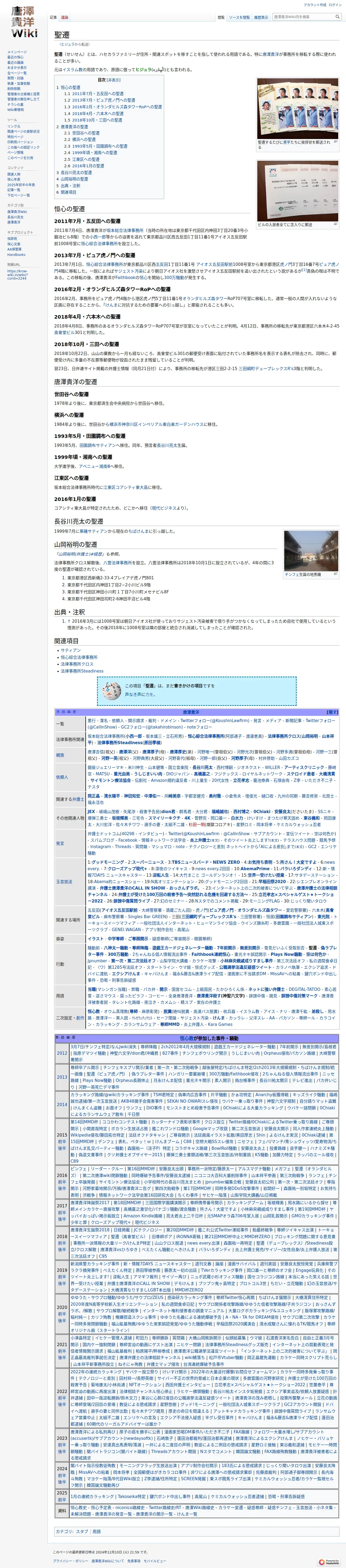
Task: Open 下位ページ一覧 in the sidebar
Action: pos(19,195)
